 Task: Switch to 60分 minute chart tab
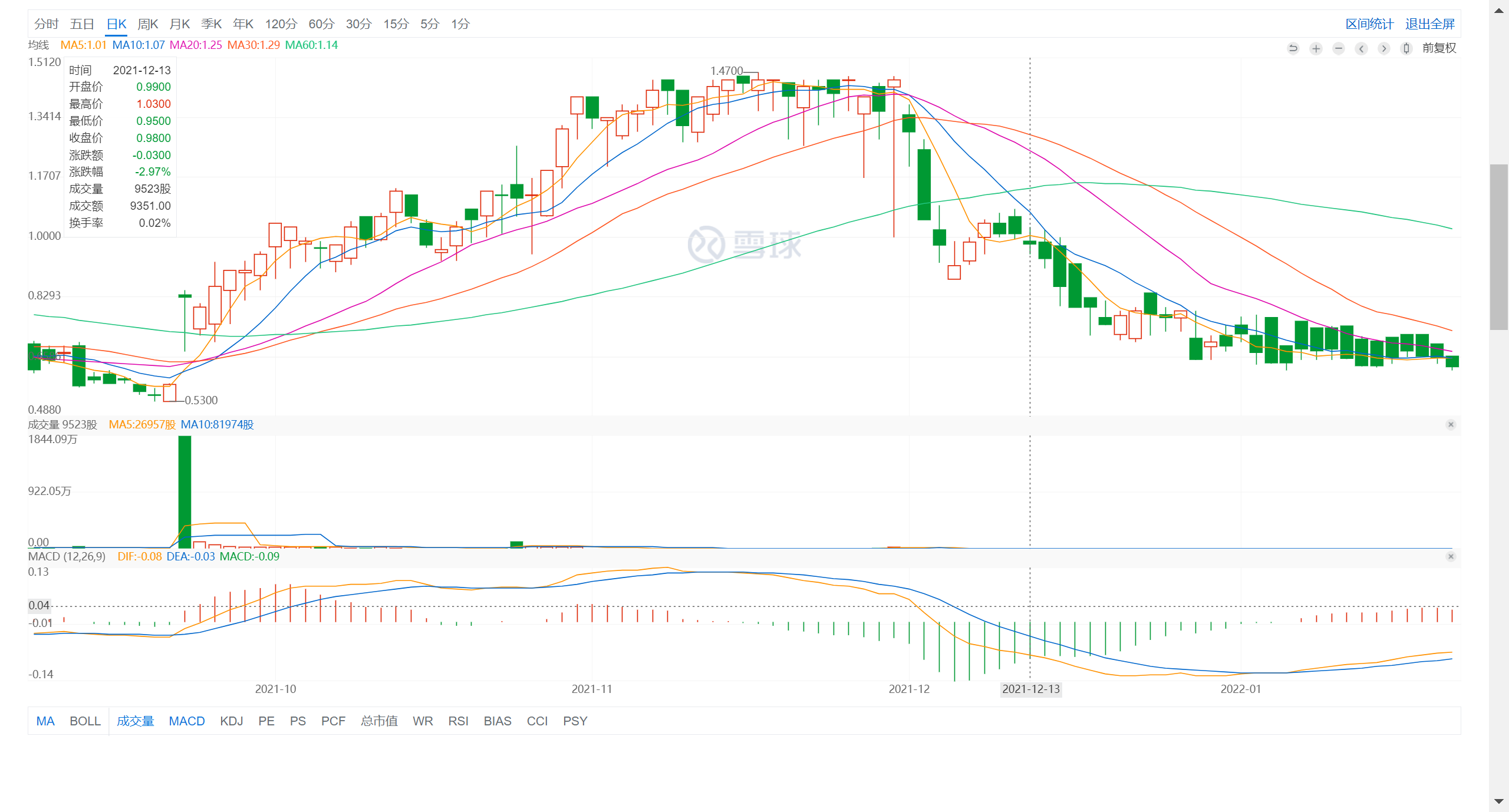321,24
